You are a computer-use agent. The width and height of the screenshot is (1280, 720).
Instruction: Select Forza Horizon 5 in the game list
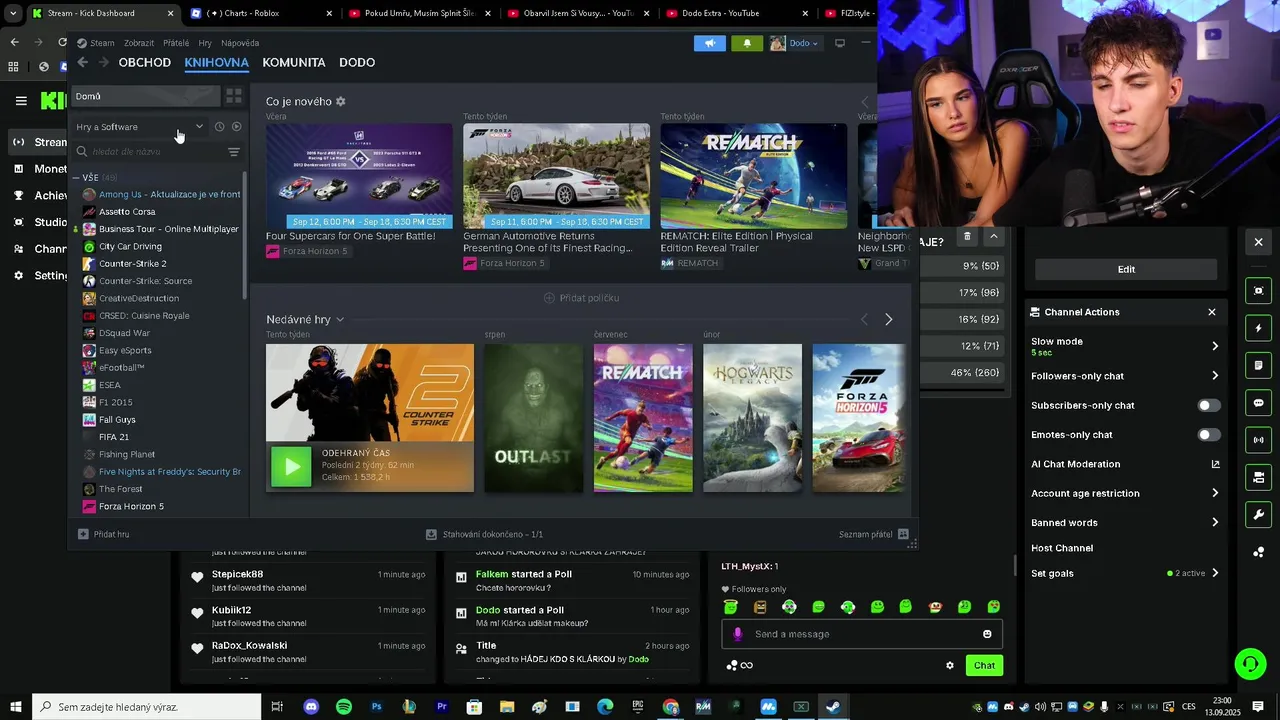click(x=131, y=507)
